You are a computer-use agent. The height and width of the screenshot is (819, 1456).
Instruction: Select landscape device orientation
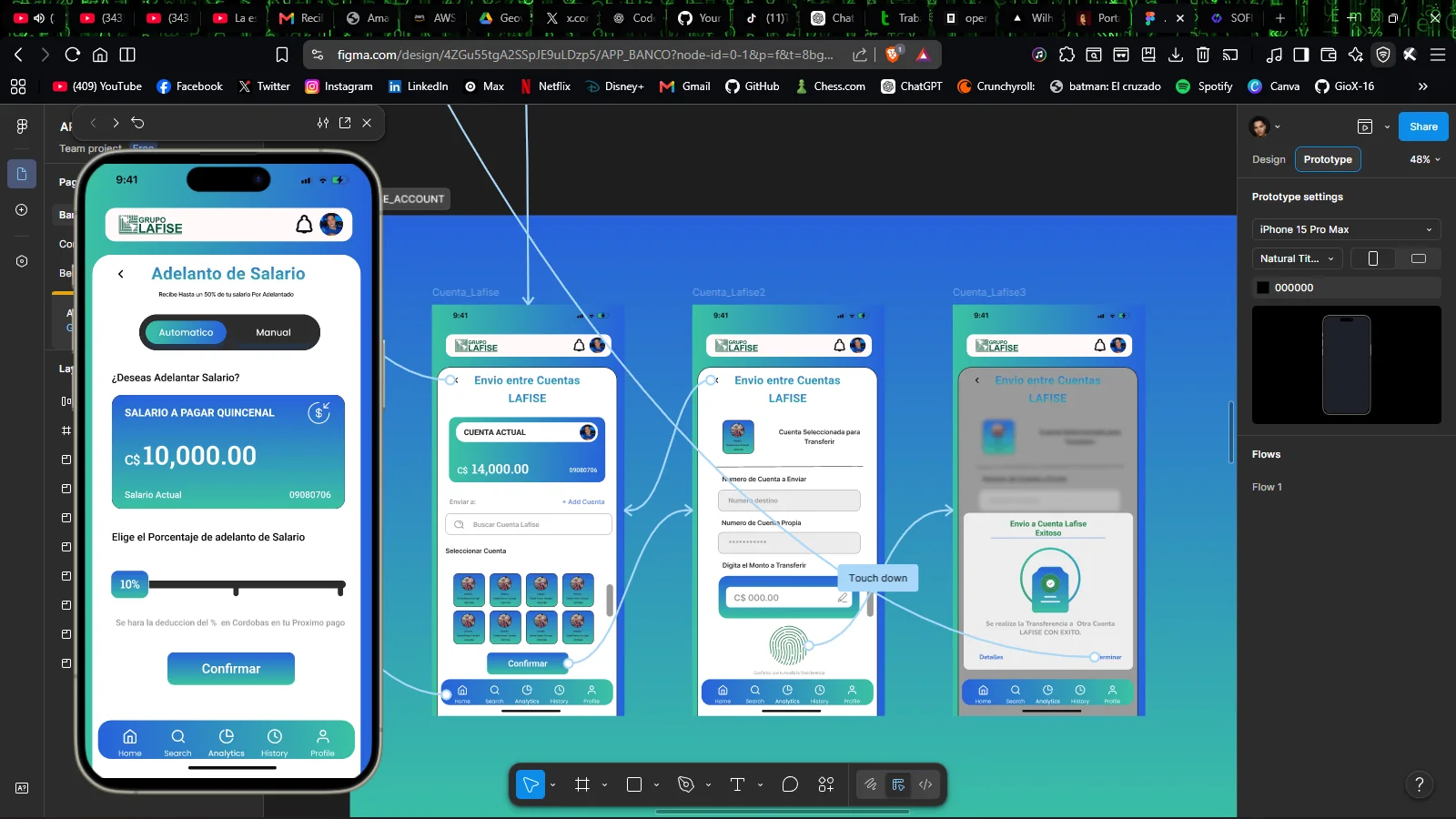point(1418,258)
